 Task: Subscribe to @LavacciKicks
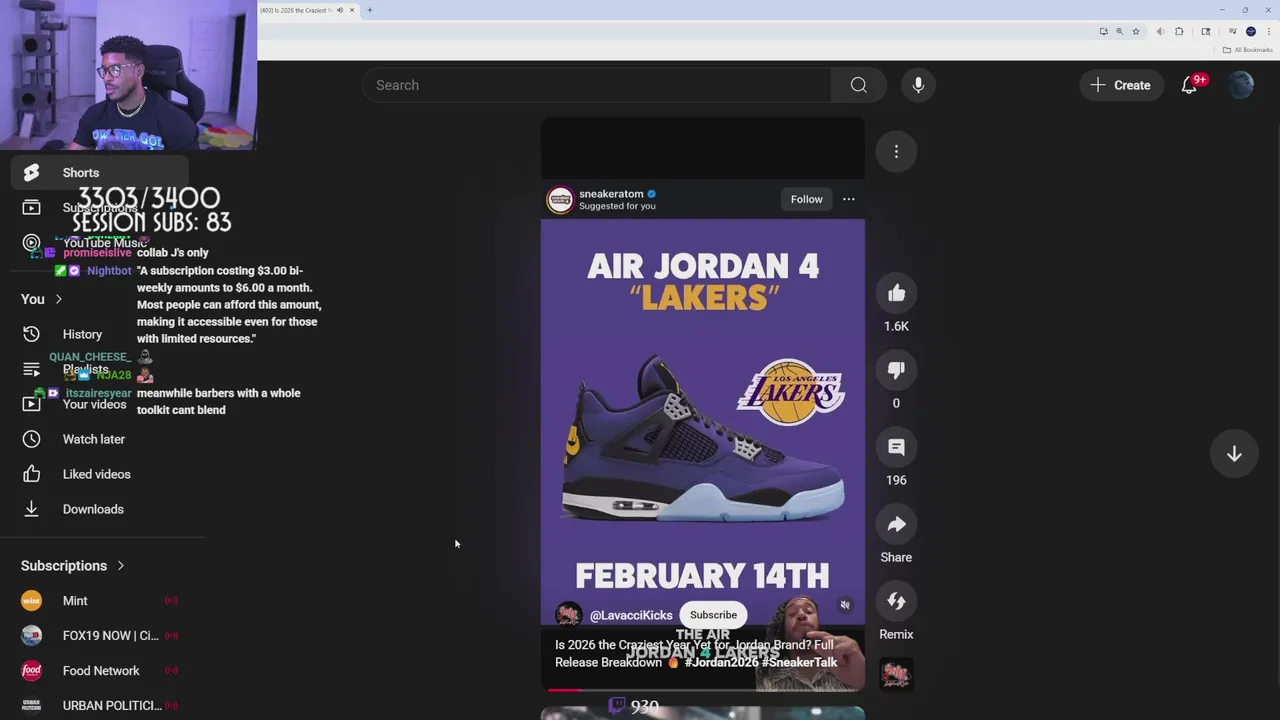point(713,615)
